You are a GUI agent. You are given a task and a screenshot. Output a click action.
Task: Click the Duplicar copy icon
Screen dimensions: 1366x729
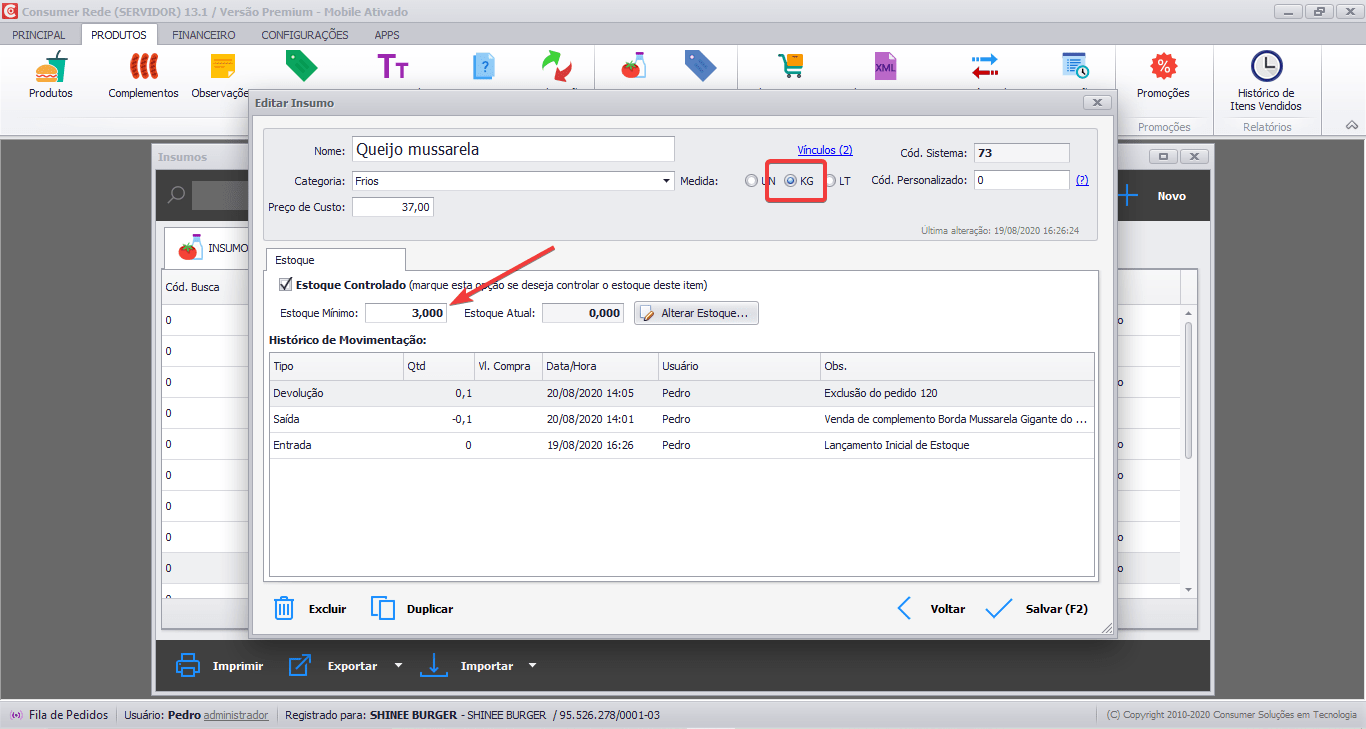coord(383,608)
